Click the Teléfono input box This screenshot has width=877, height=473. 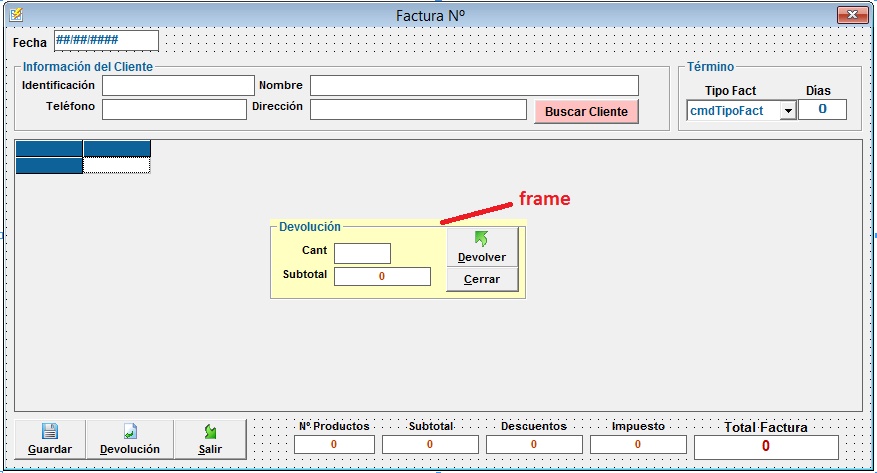(173, 109)
